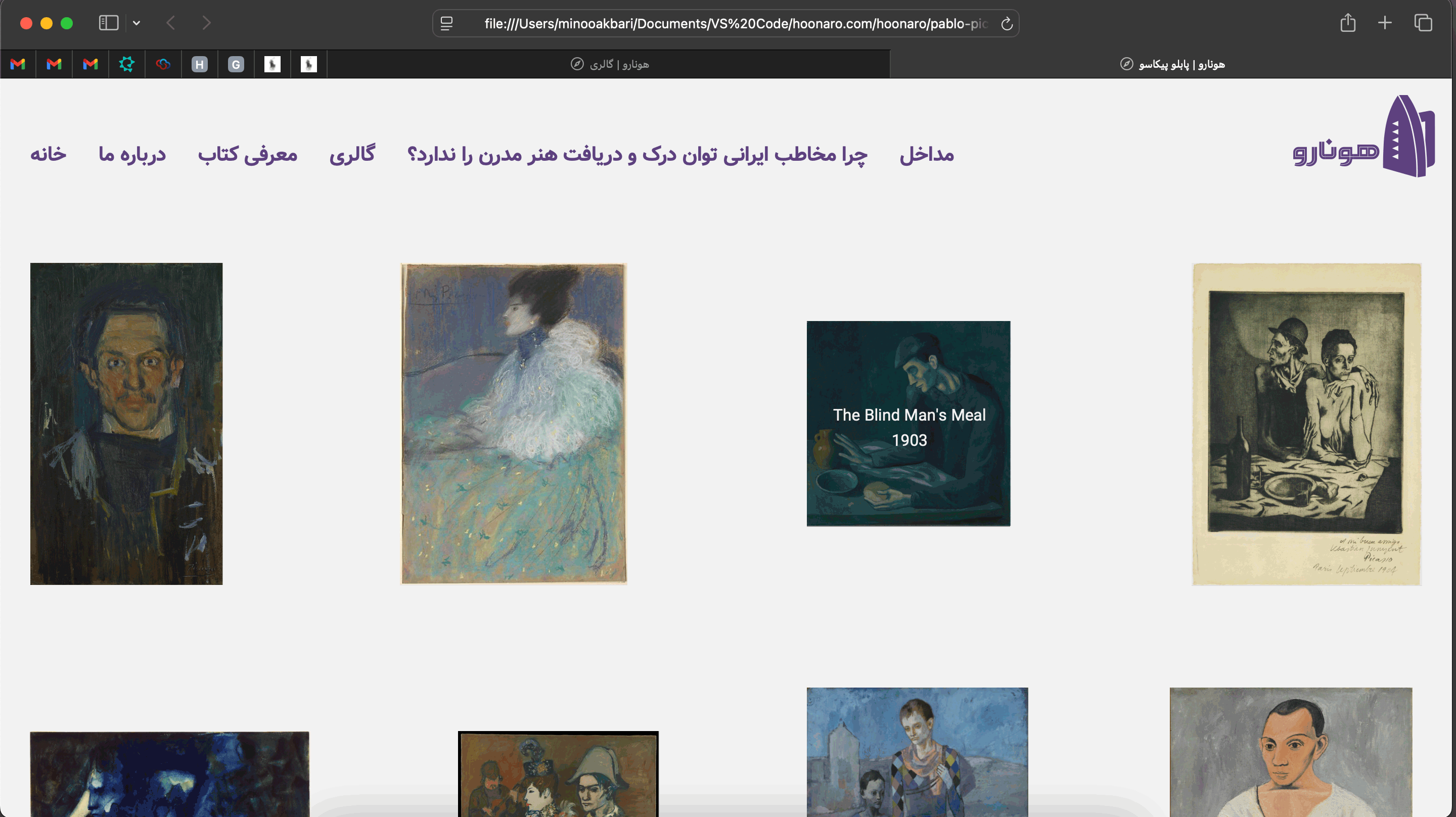1456x817 pixels.
Task: Open the dark self-portrait painting of a mustached man
Action: coord(126,424)
